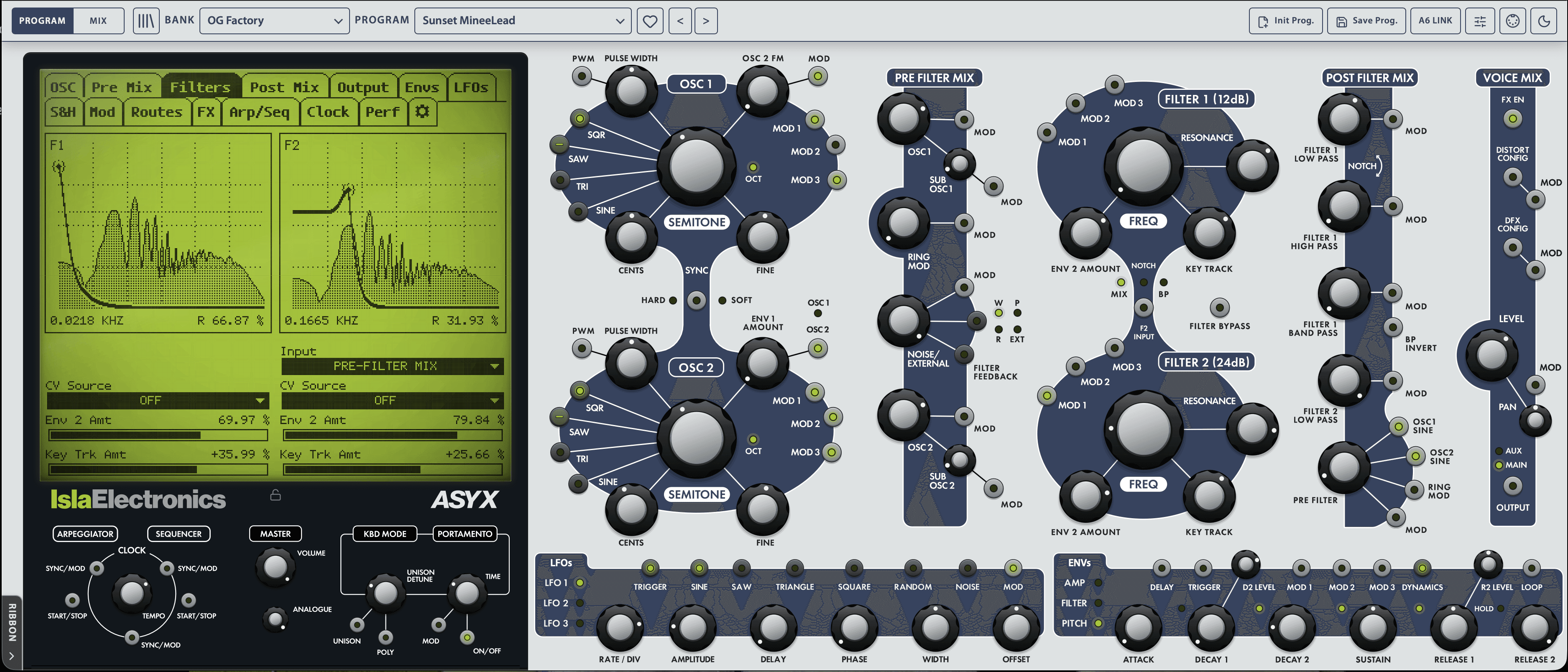Toggle the OSC 1 SAW waveform button
This screenshot has height=672, width=1568.
559,145
